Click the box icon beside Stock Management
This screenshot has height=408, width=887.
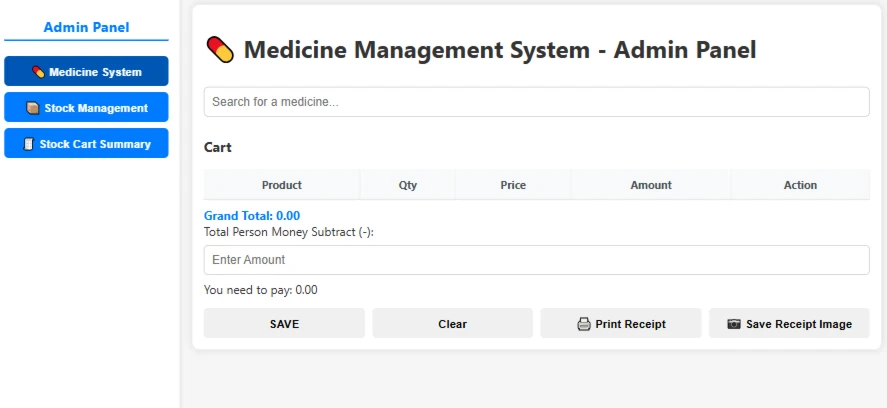click(33, 108)
